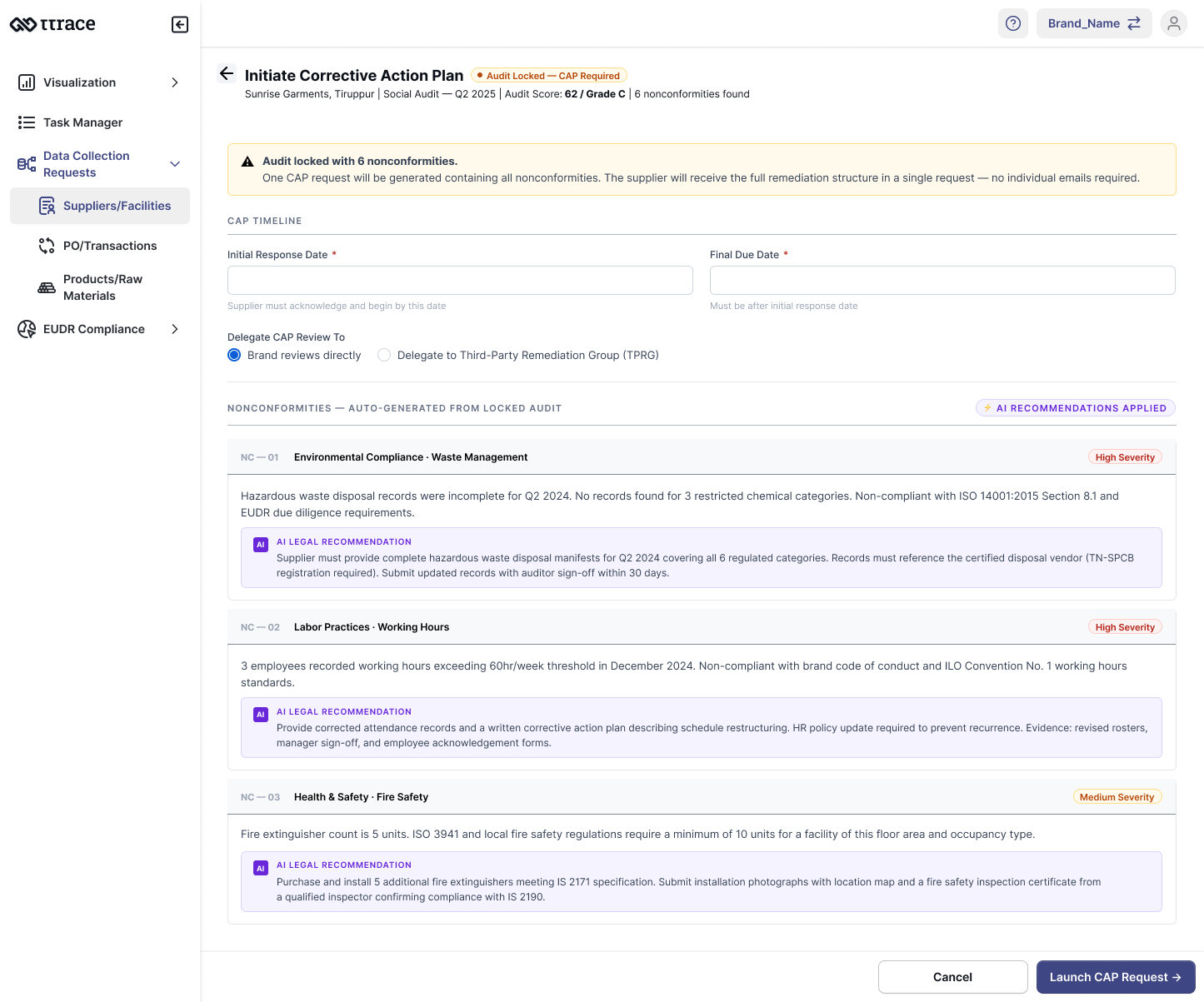Screen dimensions: 1204x1002
Task: Switch brand using Brand_Name selector
Action: click(x=1094, y=23)
